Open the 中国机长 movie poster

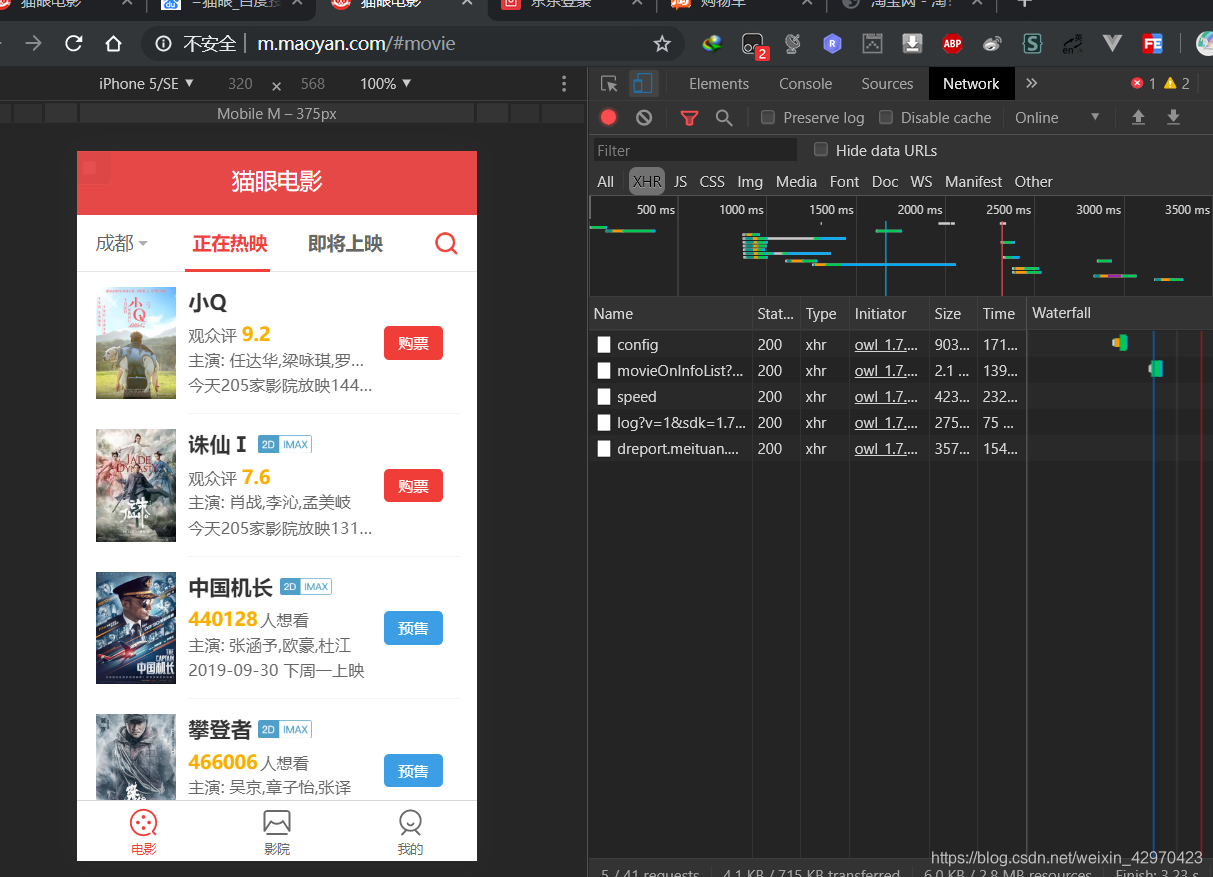pos(136,628)
